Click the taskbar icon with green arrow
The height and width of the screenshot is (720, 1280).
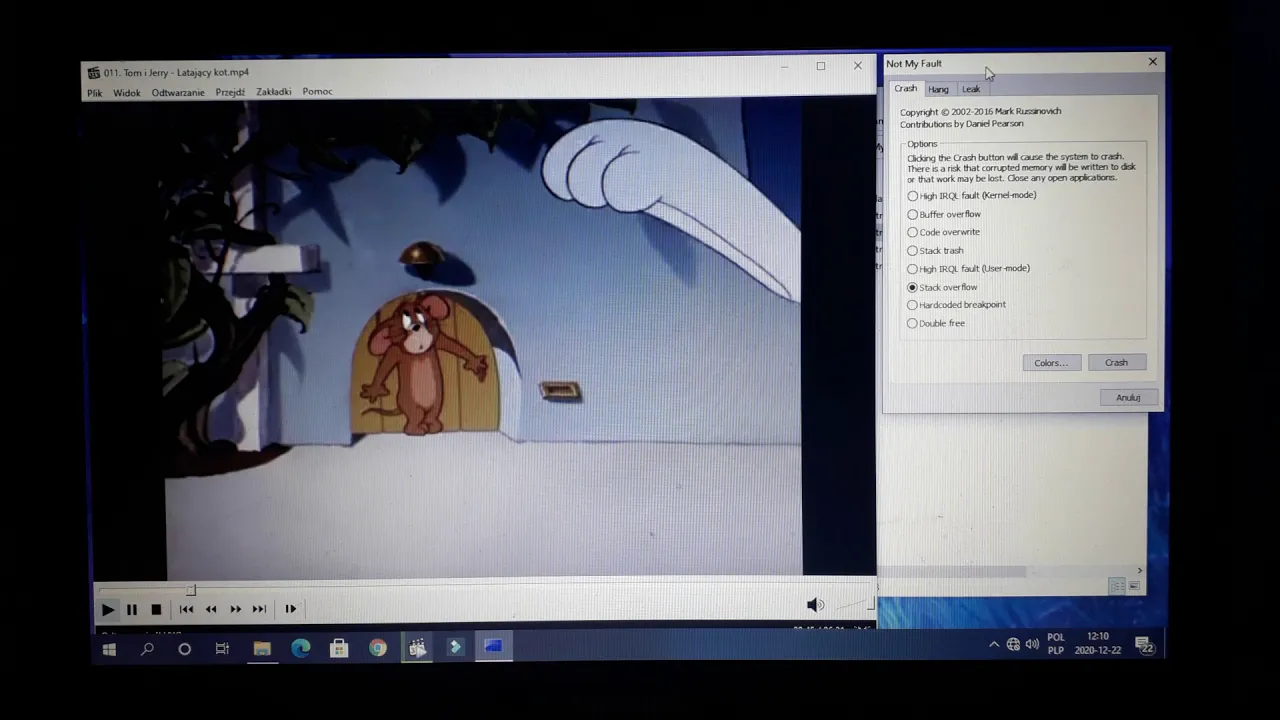[x=455, y=648]
